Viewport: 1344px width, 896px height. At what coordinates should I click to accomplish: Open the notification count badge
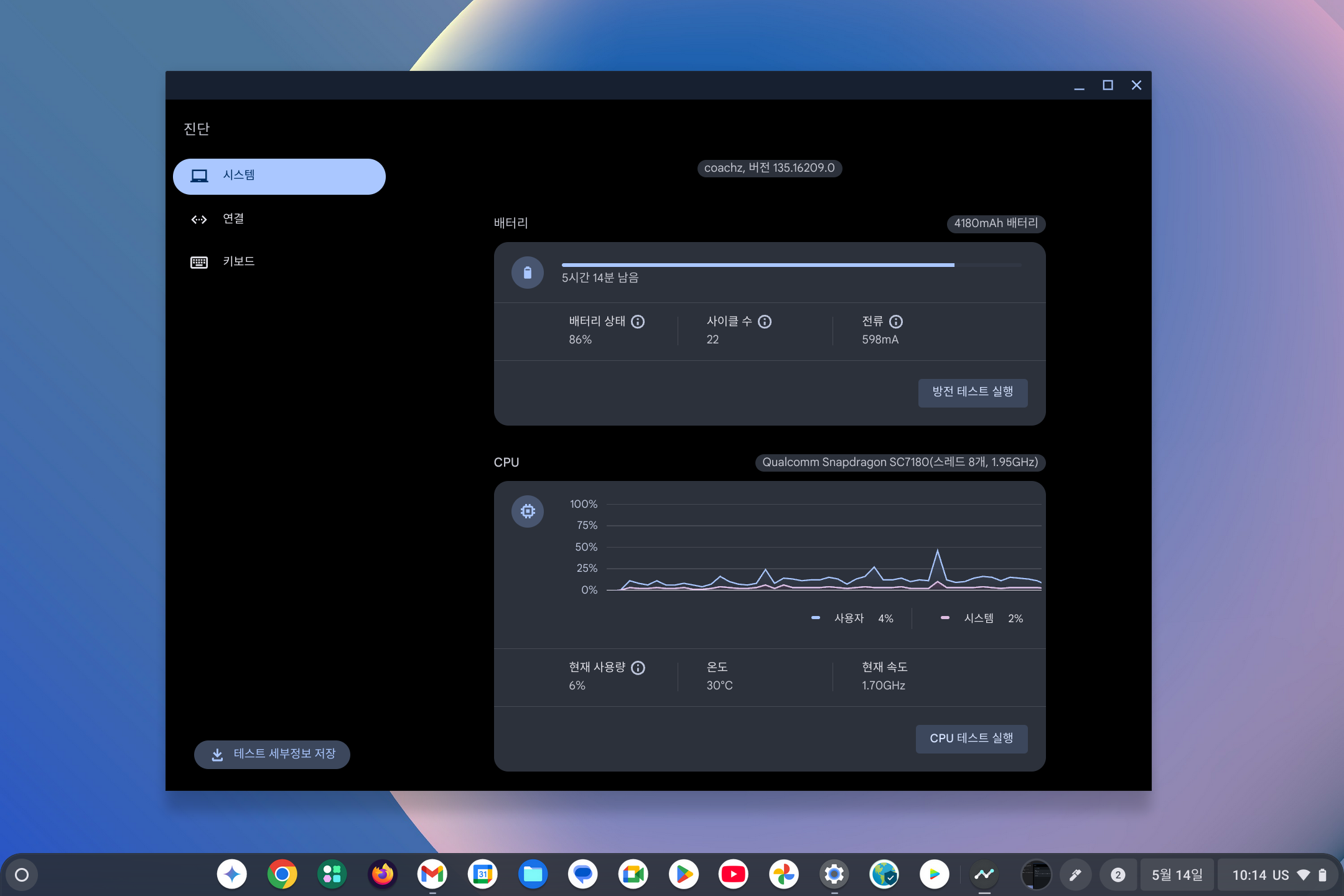[1118, 875]
